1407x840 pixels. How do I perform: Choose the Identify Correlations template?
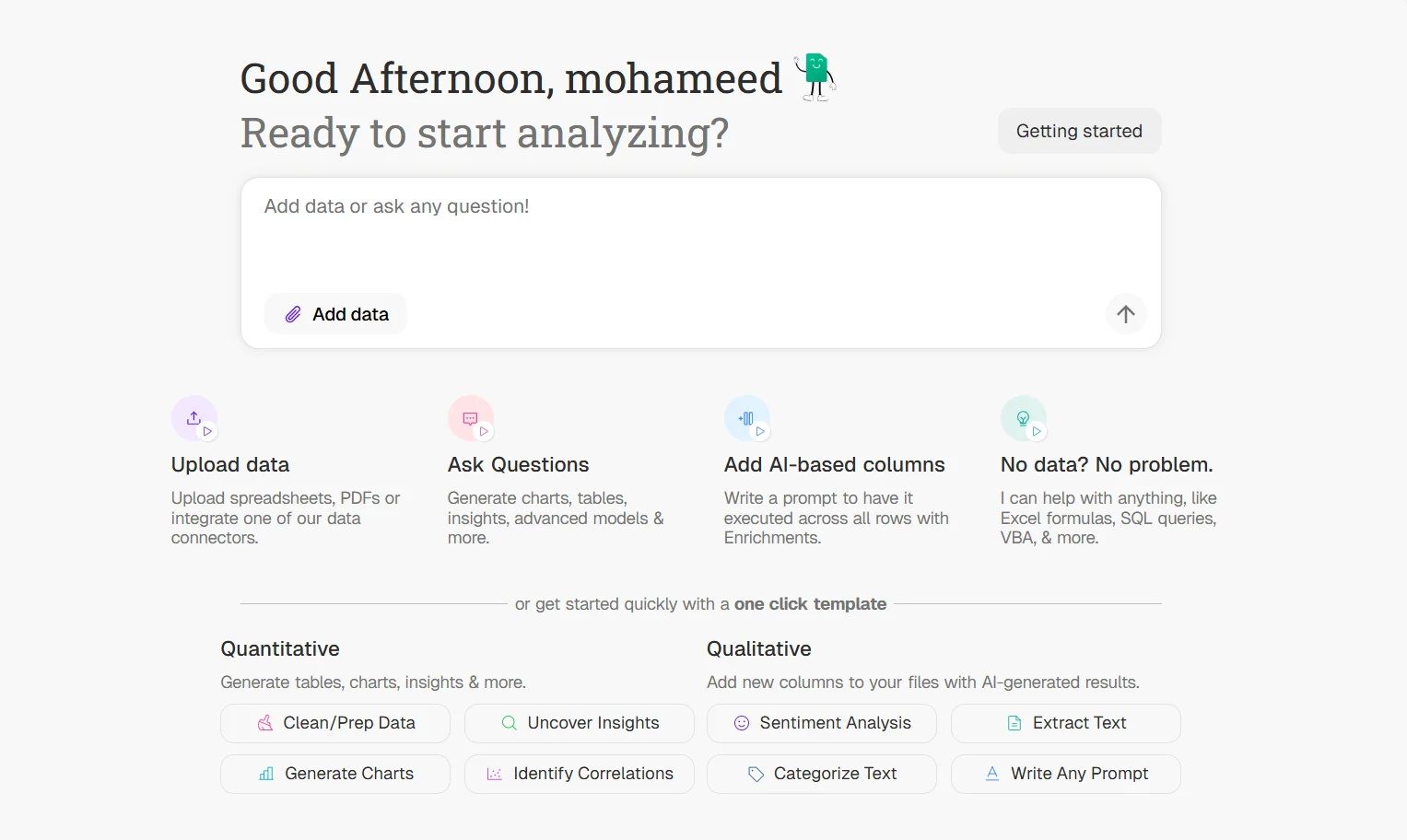580,774
